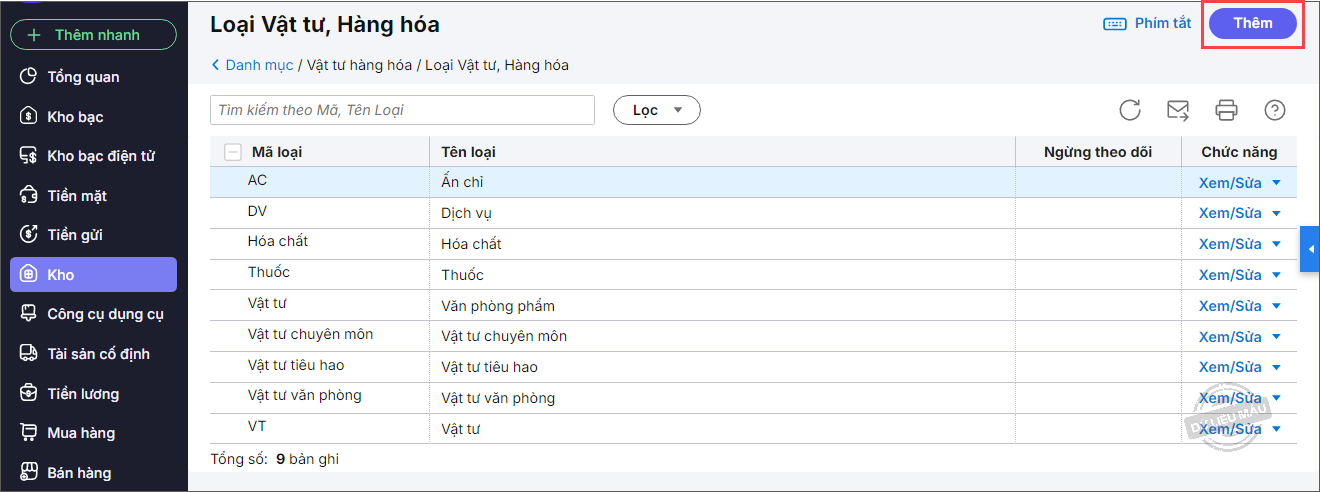Click the search field for Mã, Tên Loại
The width and height of the screenshot is (1320, 492).
tap(402, 110)
